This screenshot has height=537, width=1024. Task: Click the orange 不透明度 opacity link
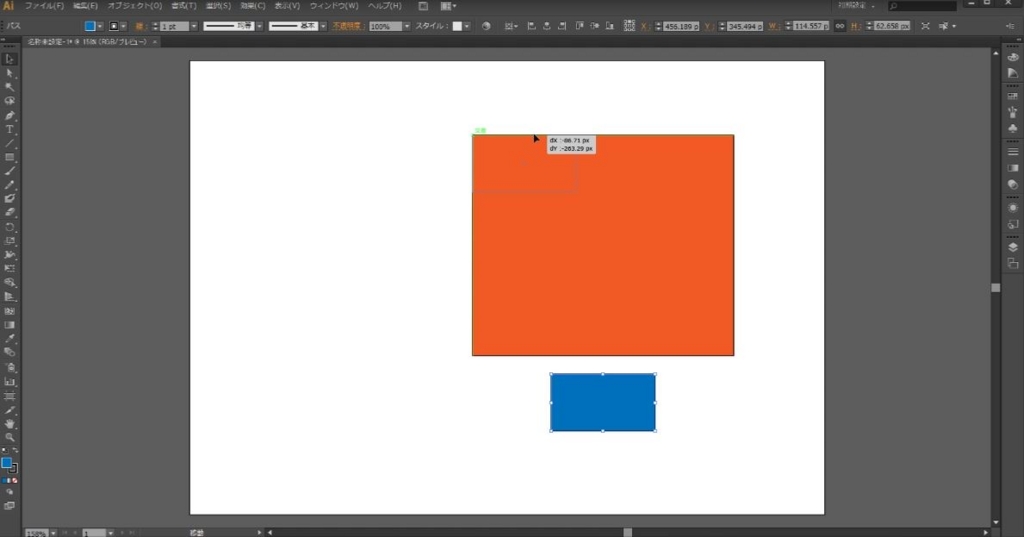pyautogui.click(x=347, y=26)
